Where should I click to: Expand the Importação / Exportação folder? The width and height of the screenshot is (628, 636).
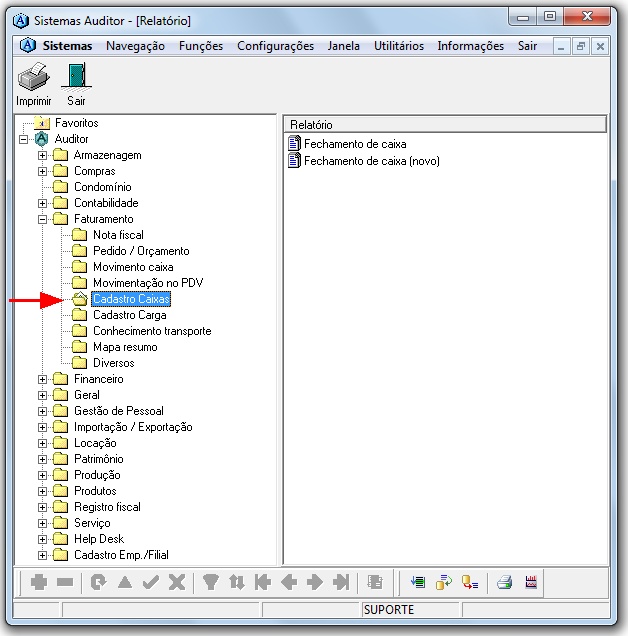coord(42,427)
